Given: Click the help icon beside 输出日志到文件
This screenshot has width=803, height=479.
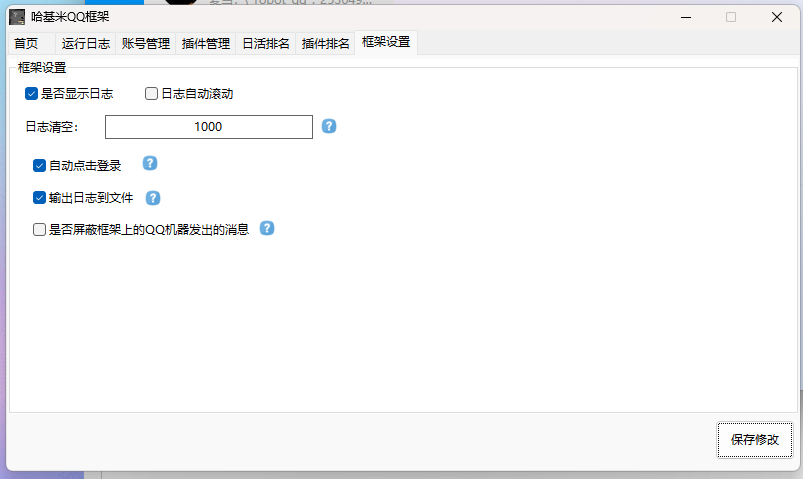Looking at the screenshot, I should tap(153, 198).
